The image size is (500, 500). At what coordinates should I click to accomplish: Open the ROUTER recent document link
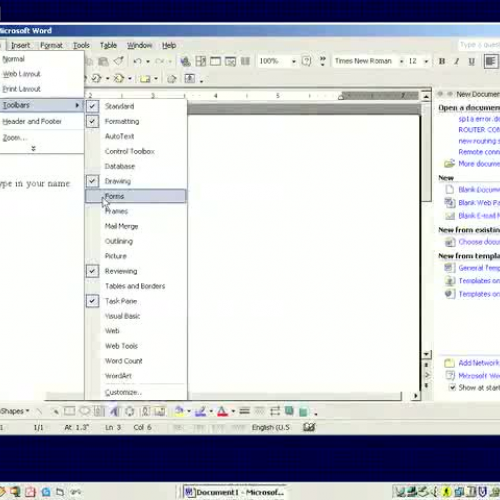click(x=479, y=130)
